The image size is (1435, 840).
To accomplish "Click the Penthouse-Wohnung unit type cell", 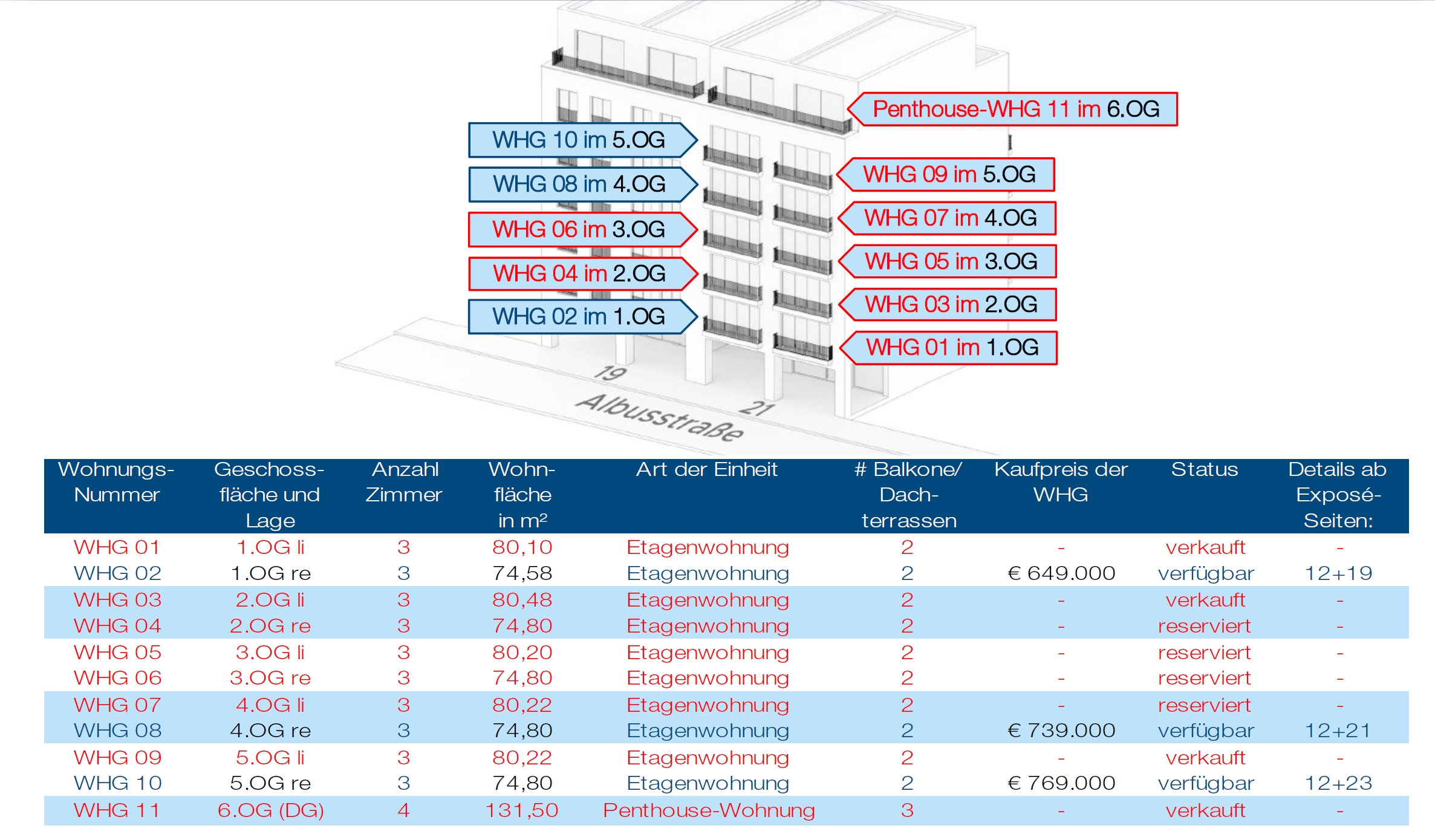I will 708,810.
